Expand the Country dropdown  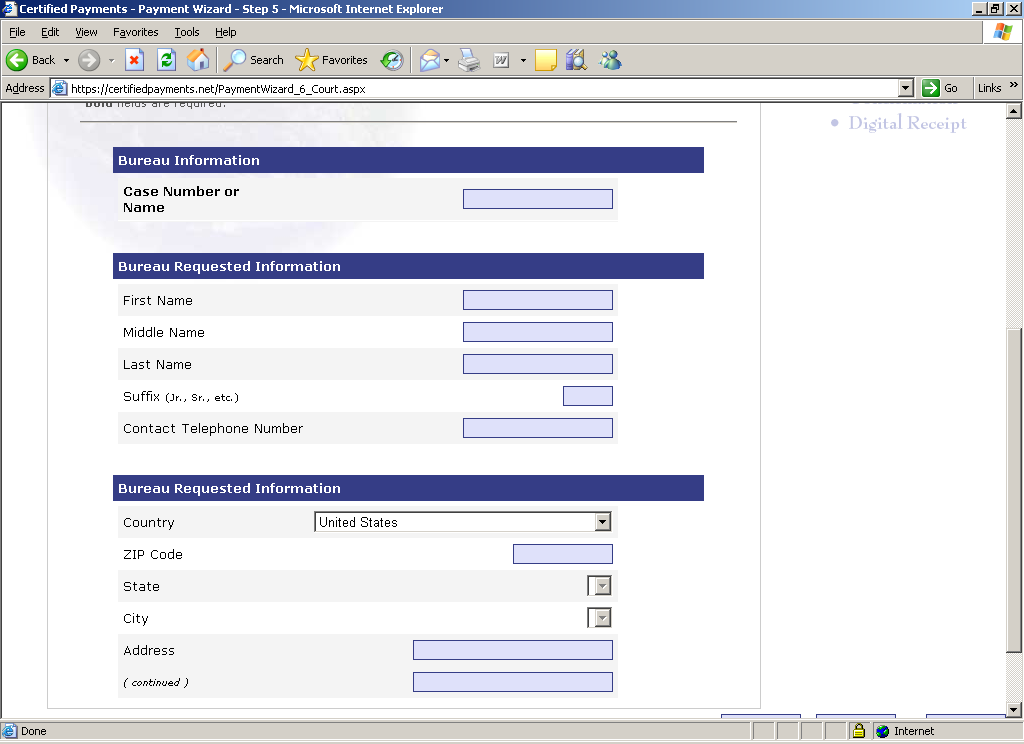pos(601,522)
